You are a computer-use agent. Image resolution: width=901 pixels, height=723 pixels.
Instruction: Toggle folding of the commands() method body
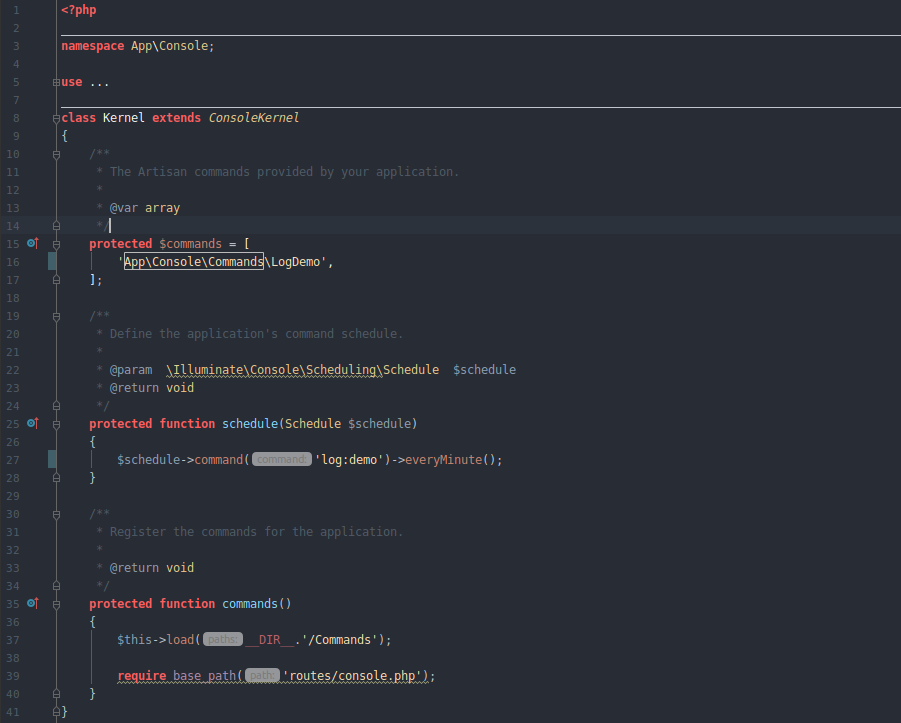(56, 603)
